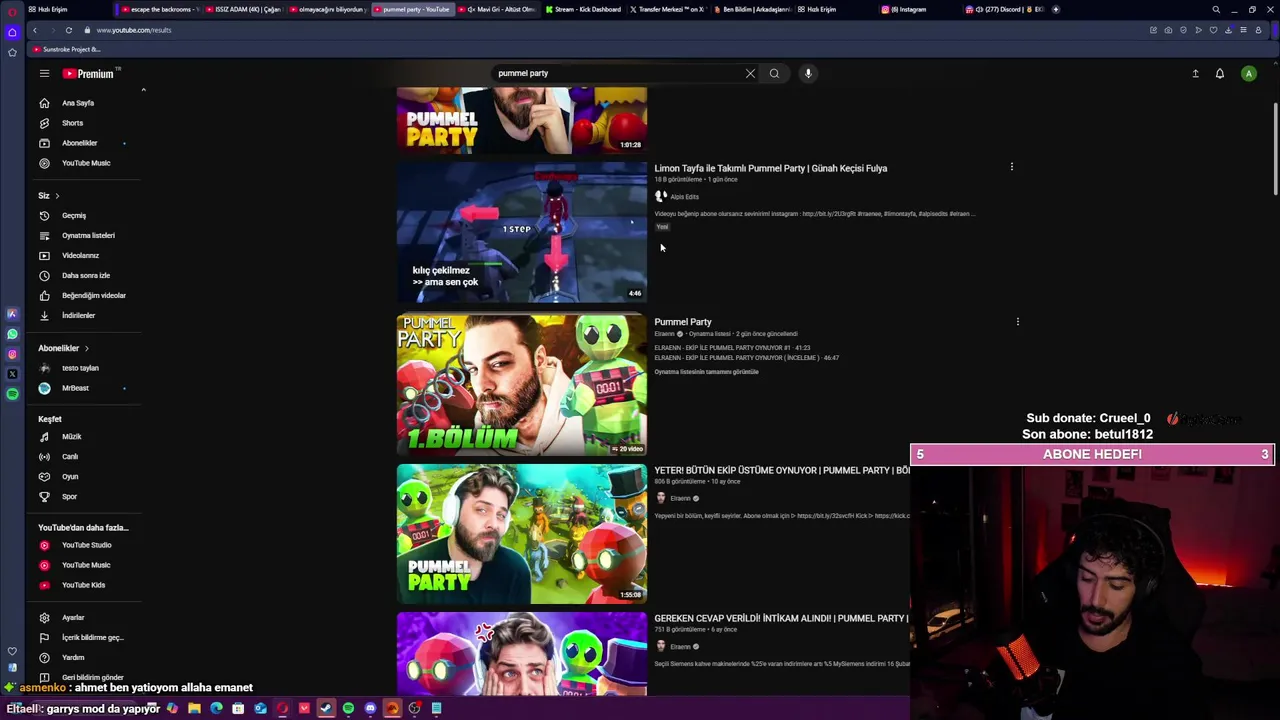The image size is (1280, 720).
Task: Open Limon Tayfa ile Takımlı Pummel Party video title
Action: click(771, 168)
